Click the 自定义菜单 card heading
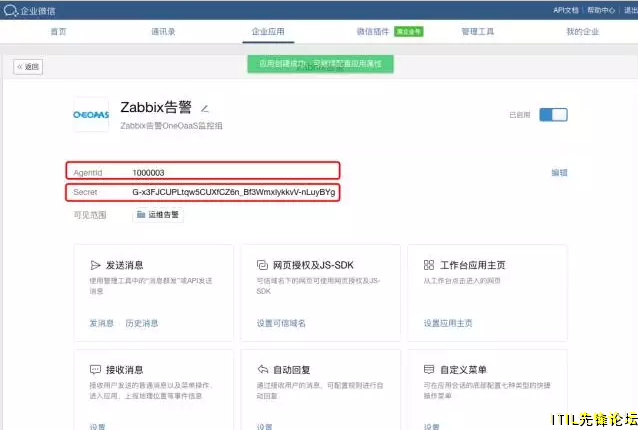This screenshot has width=638, height=430. click(x=463, y=370)
